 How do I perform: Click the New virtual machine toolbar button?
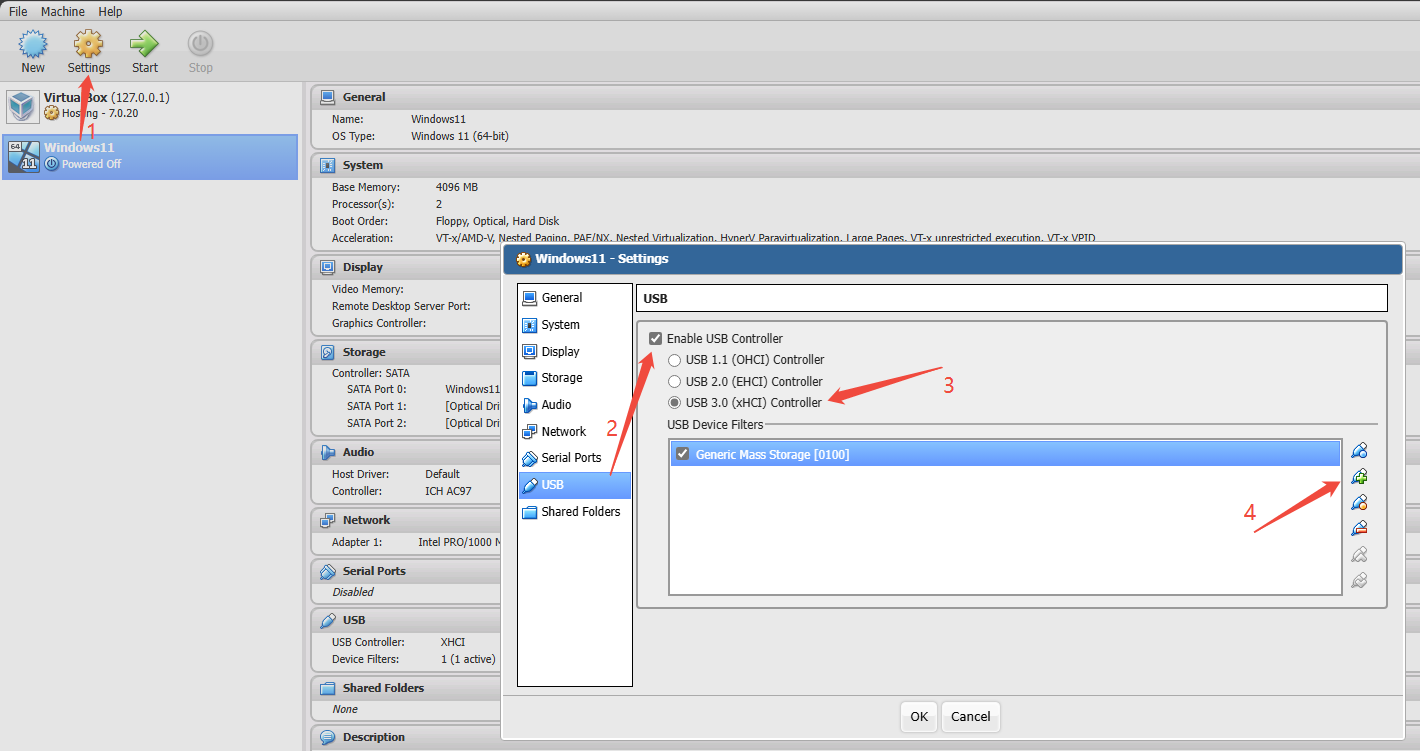33,52
